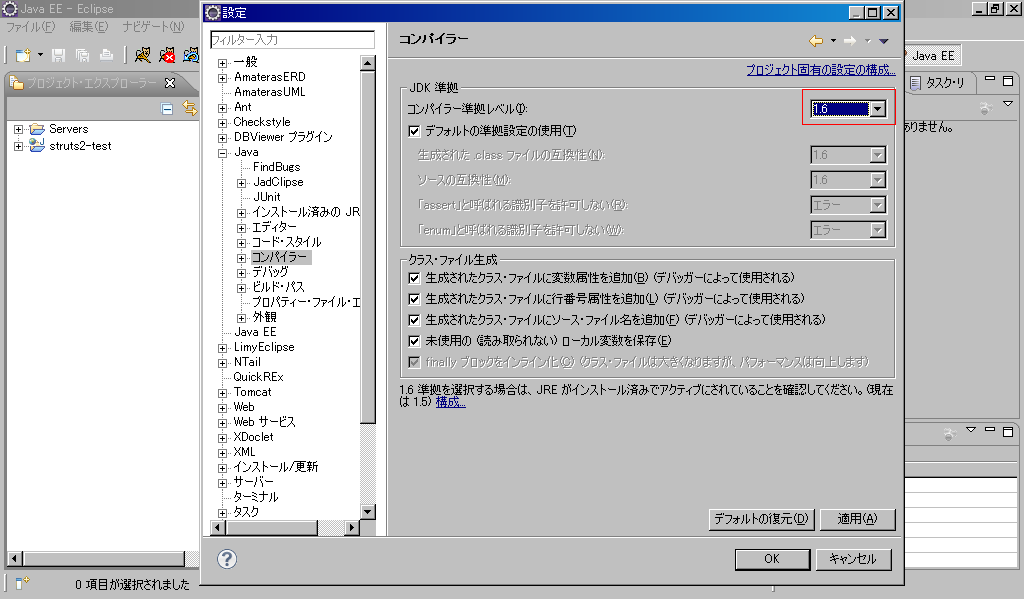Select デバッグ in preferences tree
The height and width of the screenshot is (600, 1024).
[x=270, y=272]
